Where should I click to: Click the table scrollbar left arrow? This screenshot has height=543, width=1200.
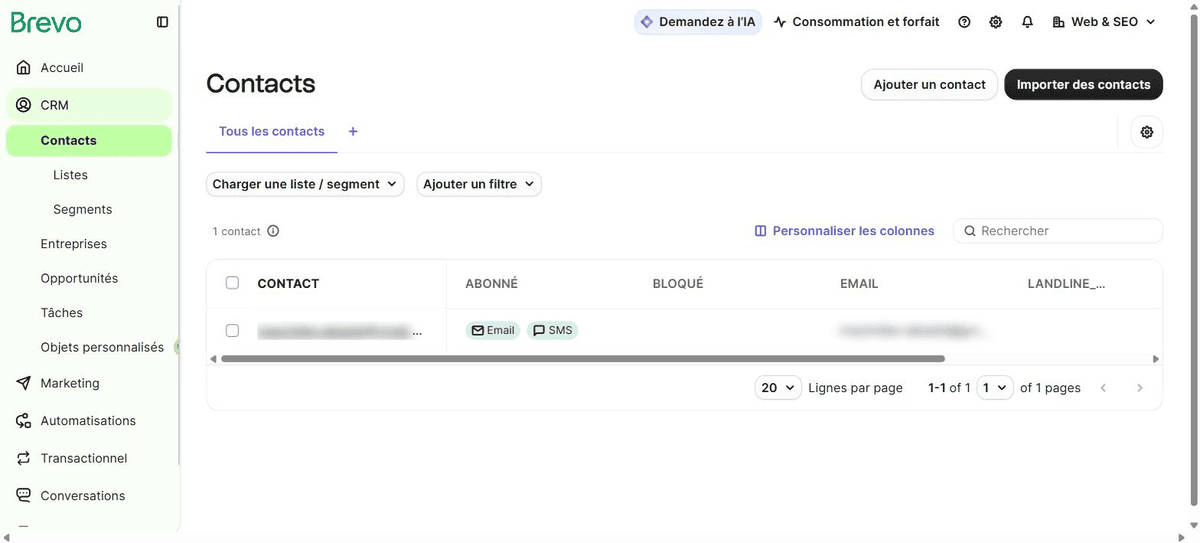(x=212, y=358)
